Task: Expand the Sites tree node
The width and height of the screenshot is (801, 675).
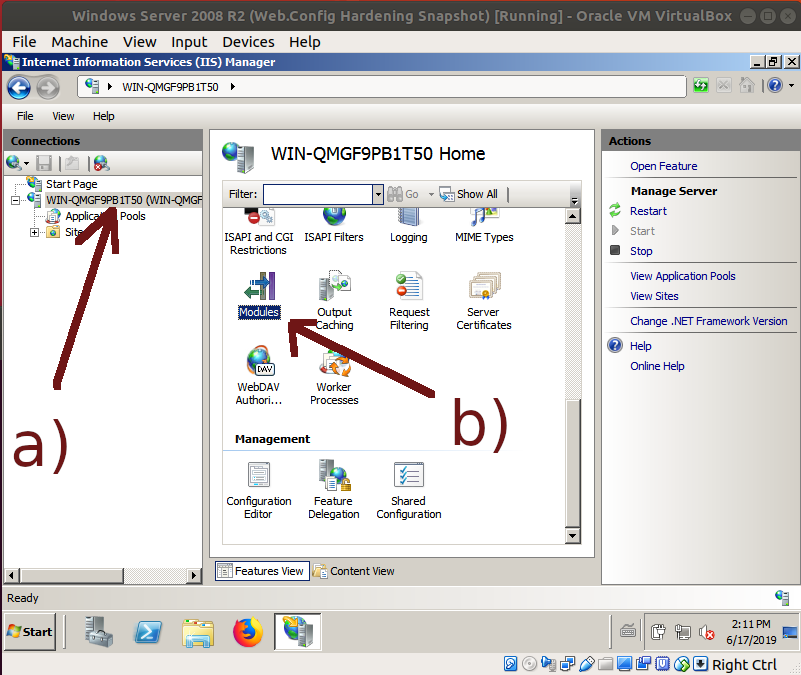Action: (x=35, y=233)
